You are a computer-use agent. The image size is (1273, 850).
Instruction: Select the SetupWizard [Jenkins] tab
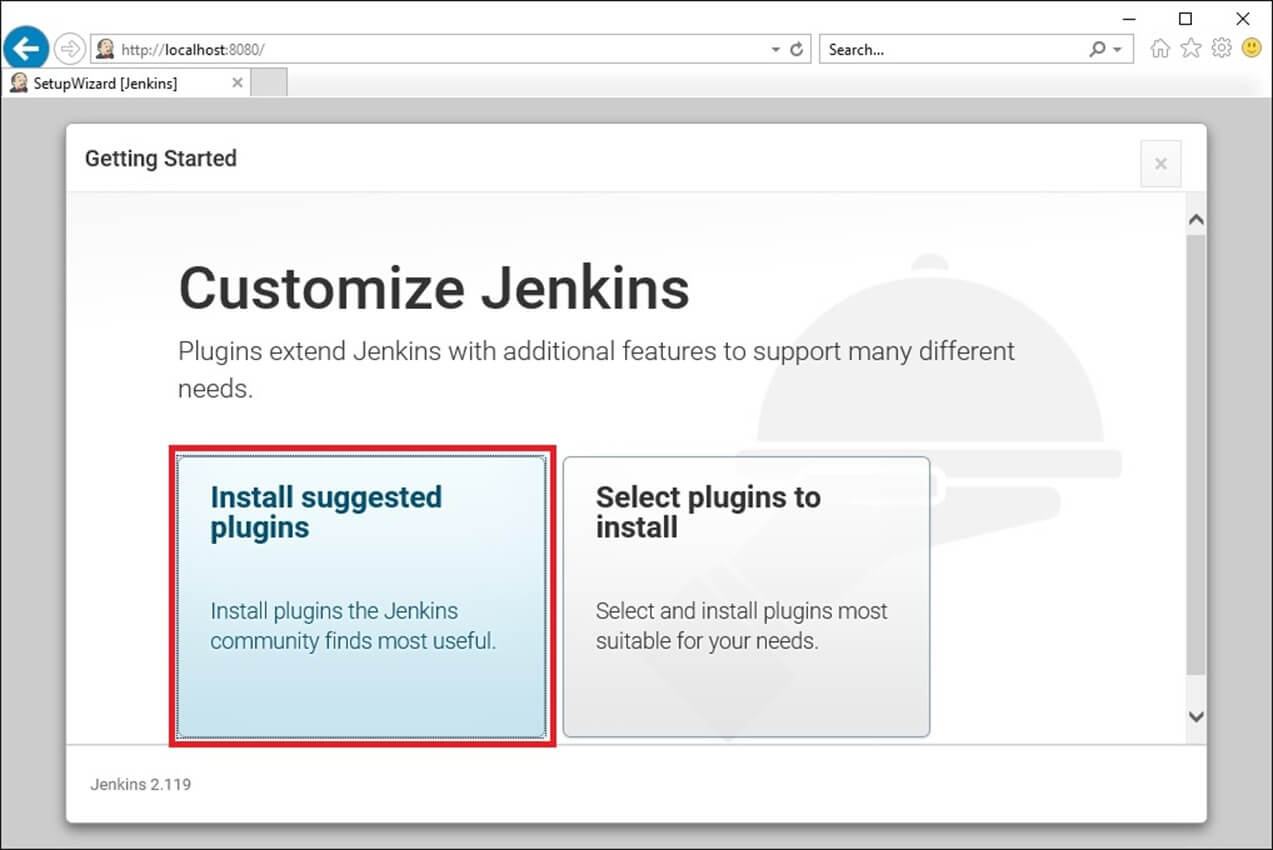coord(105,83)
